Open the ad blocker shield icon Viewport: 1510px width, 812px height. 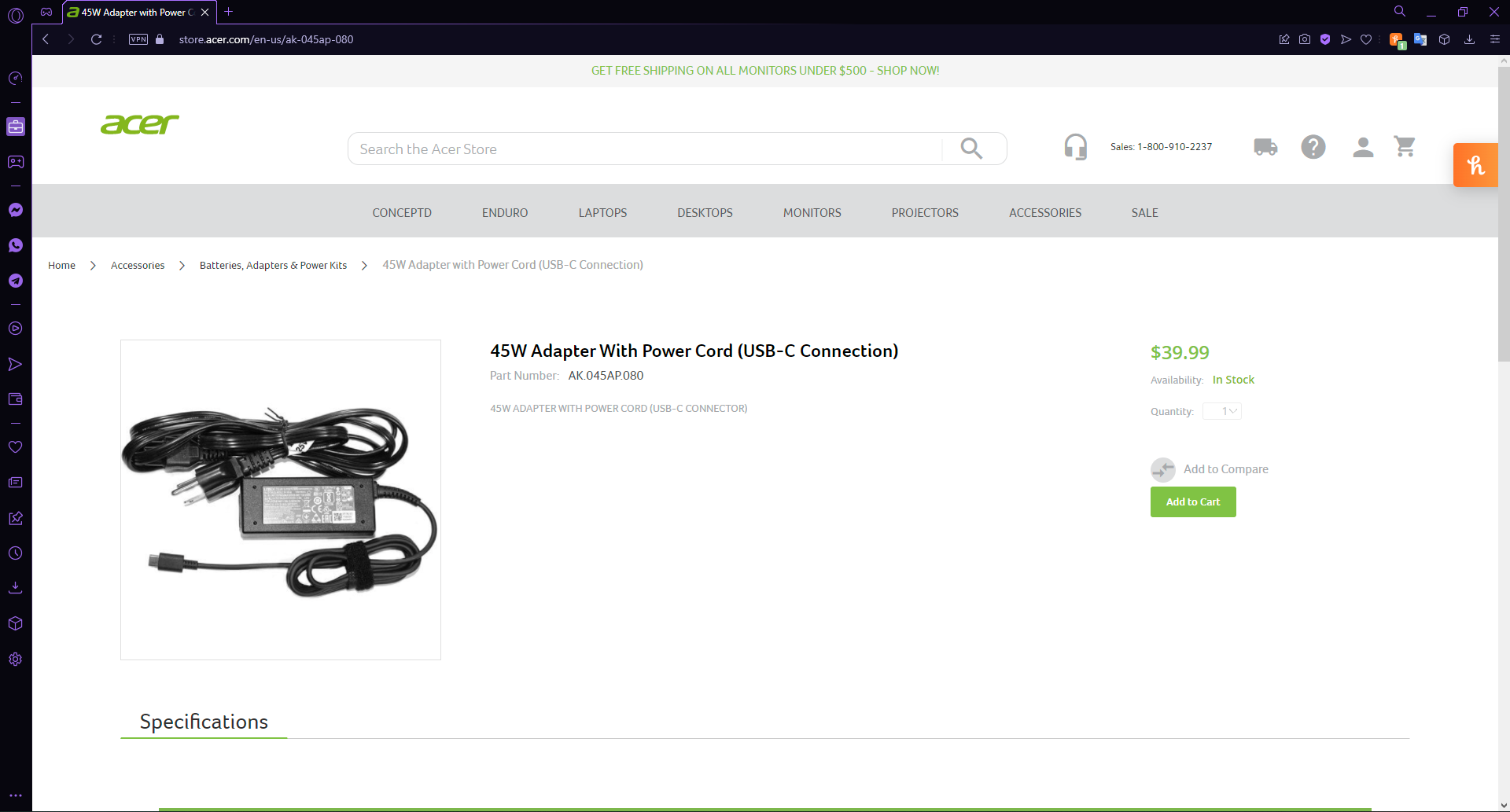[x=1325, y=39]
